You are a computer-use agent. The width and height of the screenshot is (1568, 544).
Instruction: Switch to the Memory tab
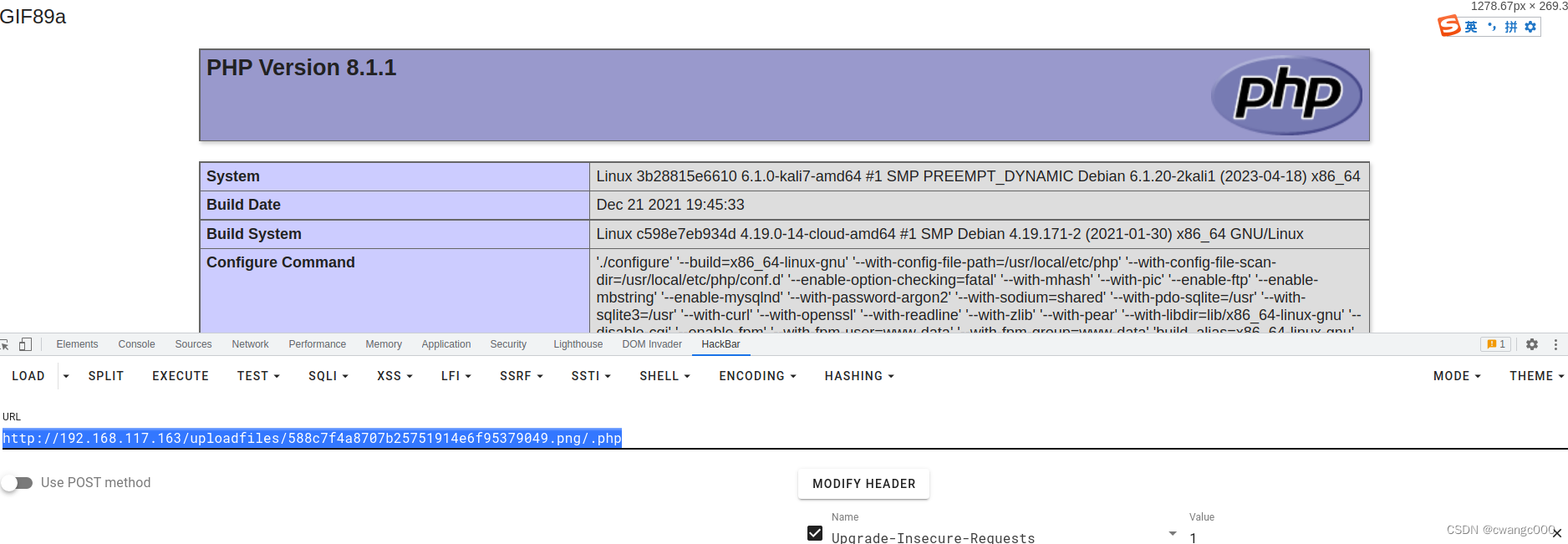pos(384,344)
